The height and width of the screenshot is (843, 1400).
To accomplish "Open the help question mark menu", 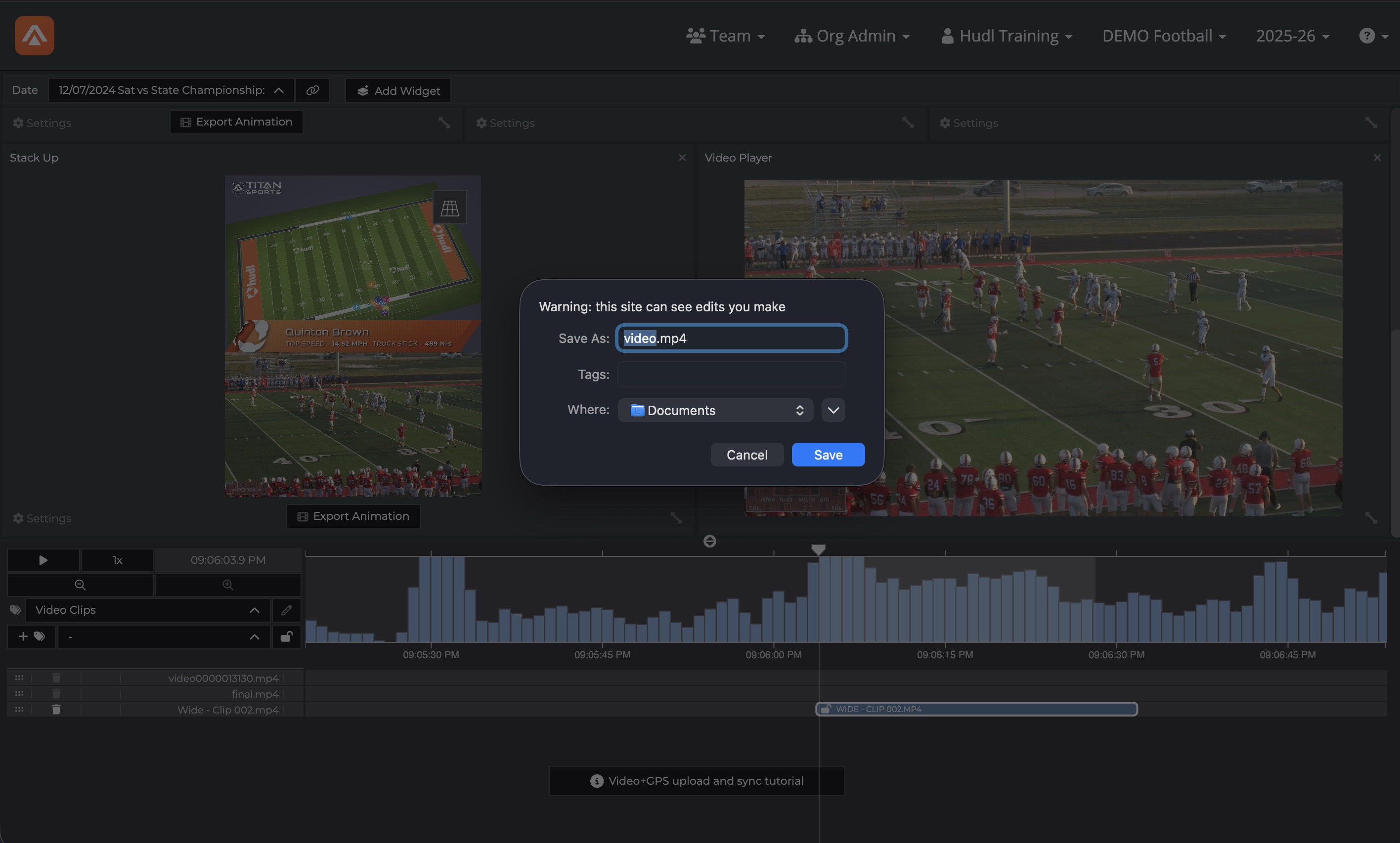I will [1373, 36].
